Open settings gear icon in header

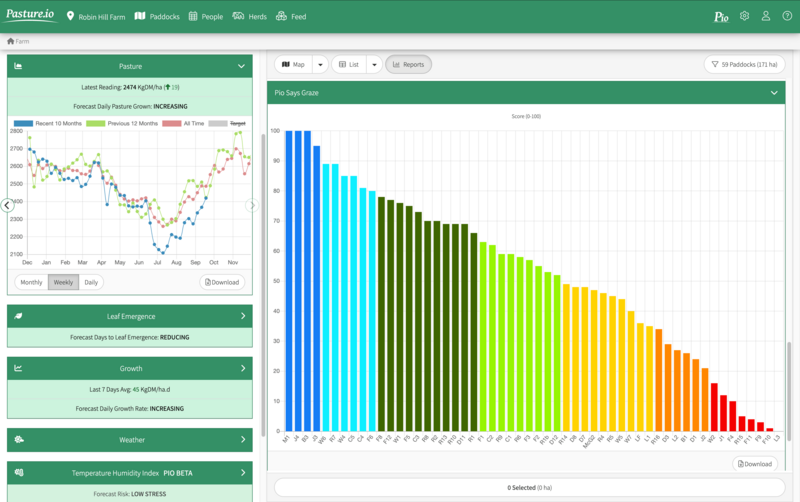744,16
